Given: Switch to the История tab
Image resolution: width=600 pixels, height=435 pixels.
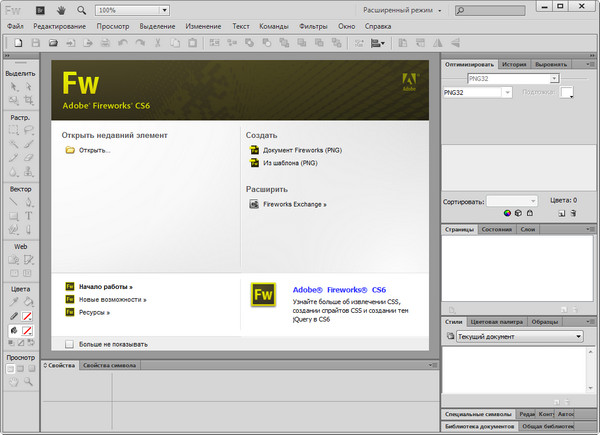Looking at the screenshot, I should point(513,64).
